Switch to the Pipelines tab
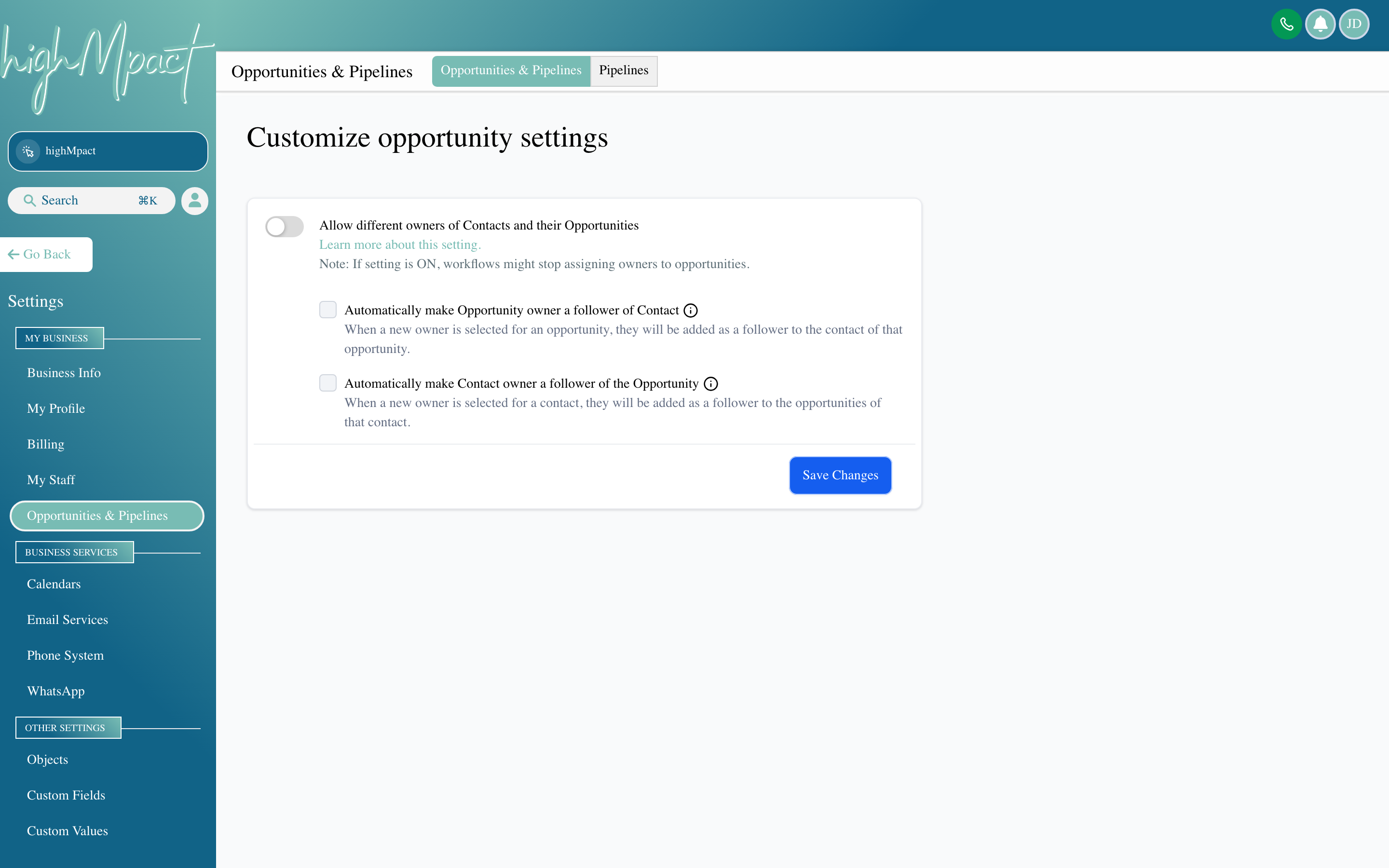This screenshot has width=1389, height=868. 623,70
